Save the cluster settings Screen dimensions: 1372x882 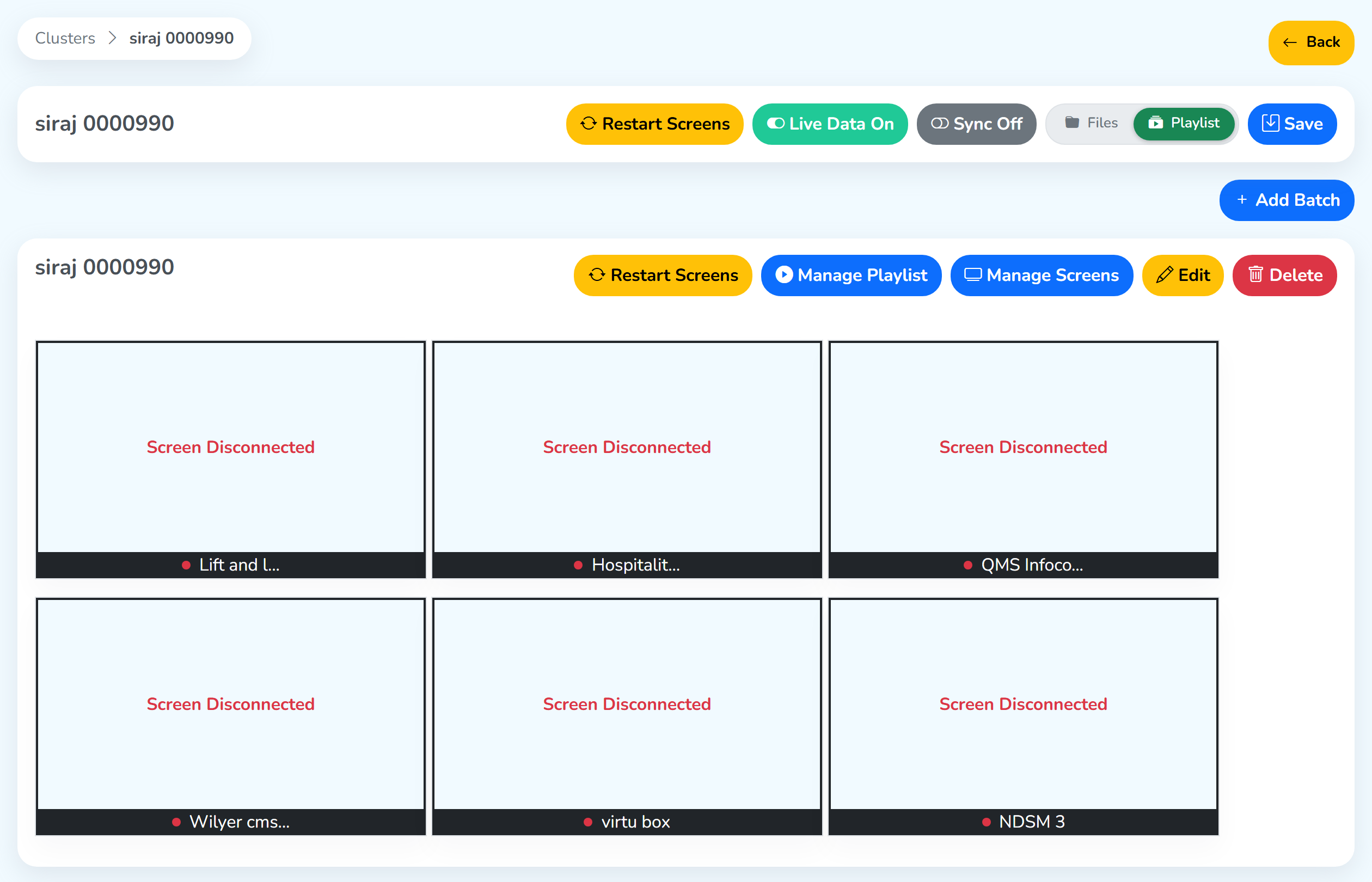(1292, 124)
